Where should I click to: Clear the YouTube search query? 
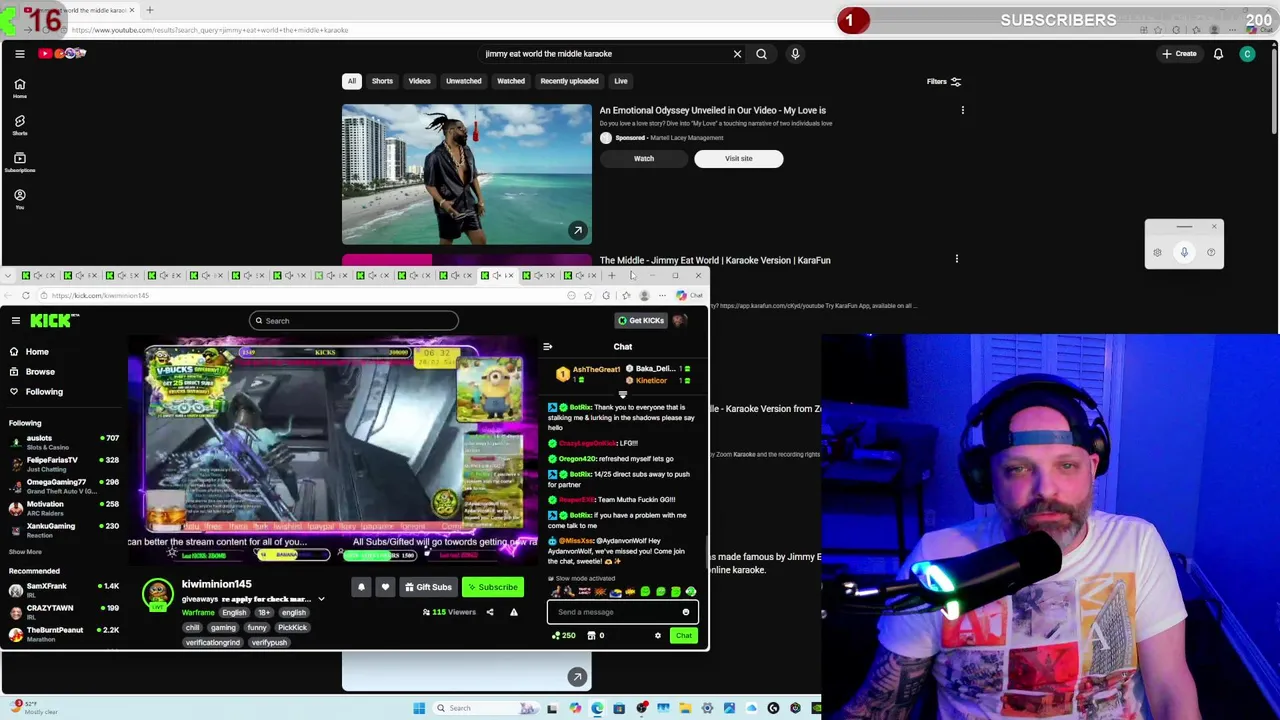737,54
